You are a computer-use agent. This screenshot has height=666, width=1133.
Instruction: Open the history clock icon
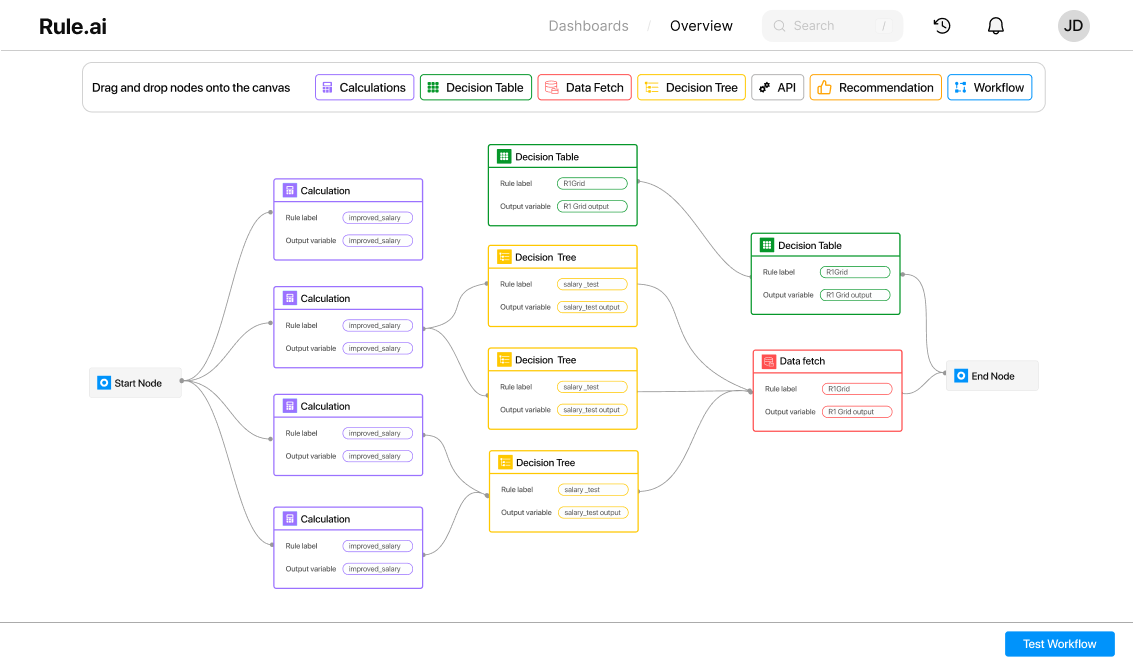click(942, 26)
